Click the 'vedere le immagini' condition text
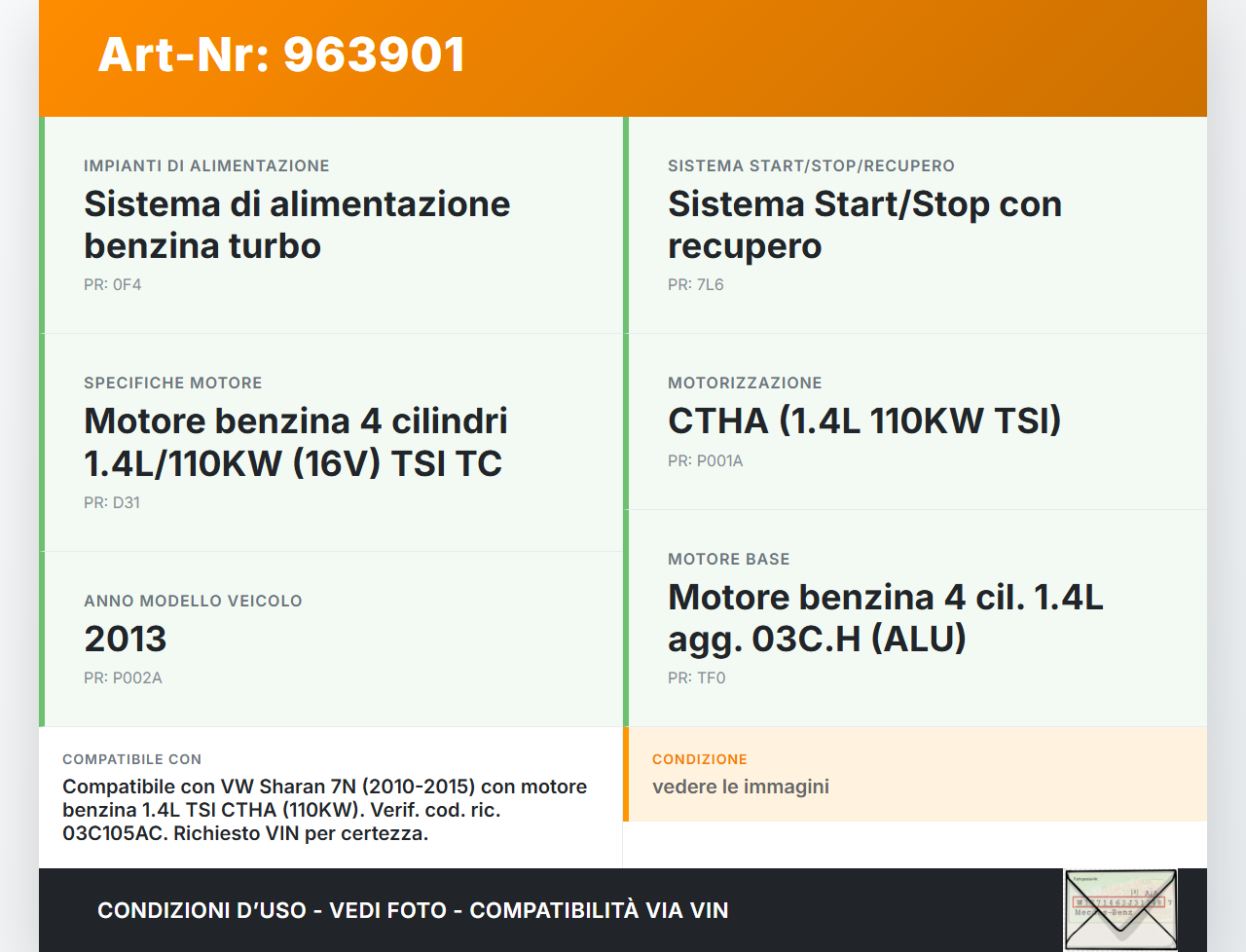This screenshot has width=1246, height=952. 741,787
